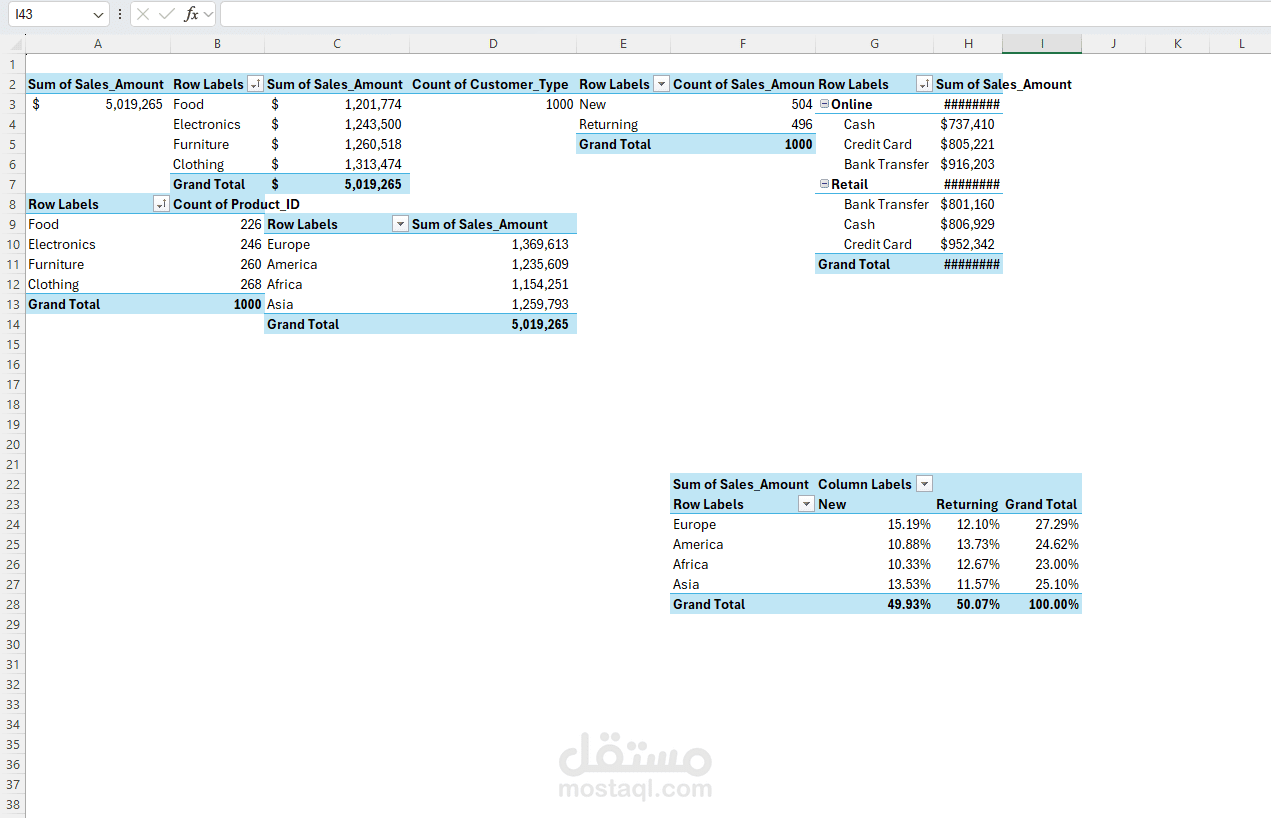Open Row Labels filter for Count of Product_ID
The height and width of the screenshot is (818, 1271).
point(161,205)
